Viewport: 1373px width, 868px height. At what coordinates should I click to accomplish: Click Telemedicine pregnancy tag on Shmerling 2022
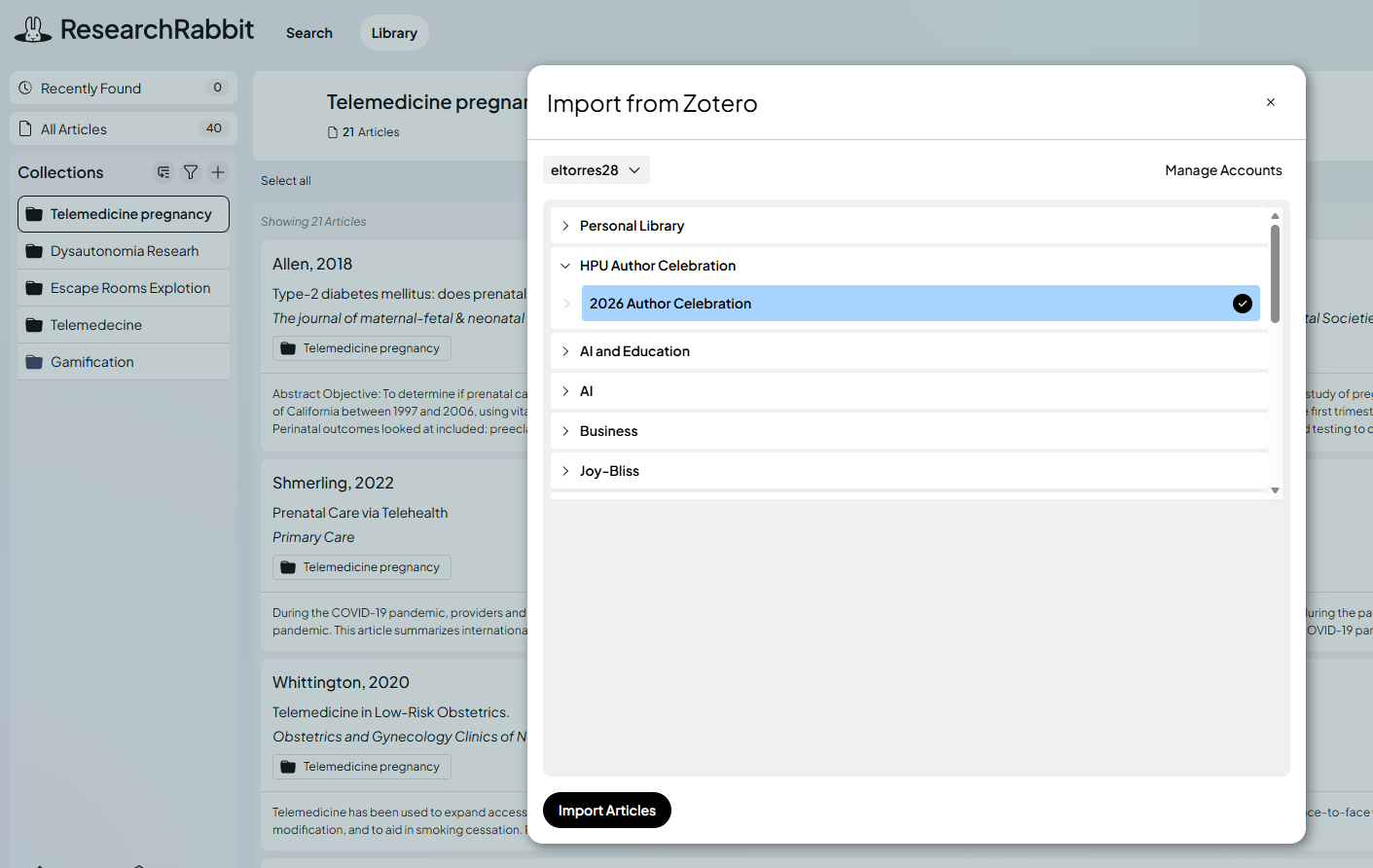click(x=362, y=567)
